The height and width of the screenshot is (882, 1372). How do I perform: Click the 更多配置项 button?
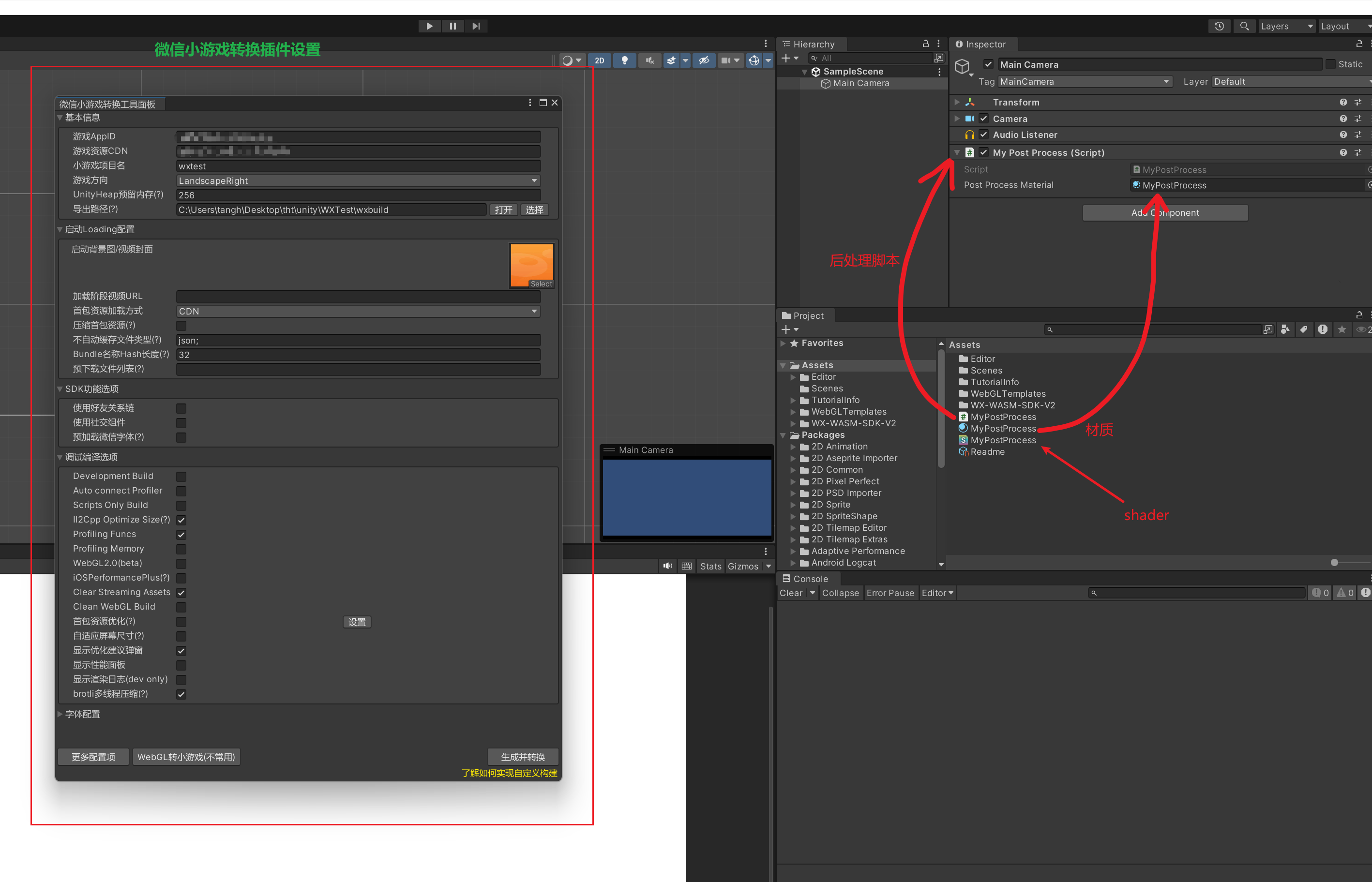(93, 757)
